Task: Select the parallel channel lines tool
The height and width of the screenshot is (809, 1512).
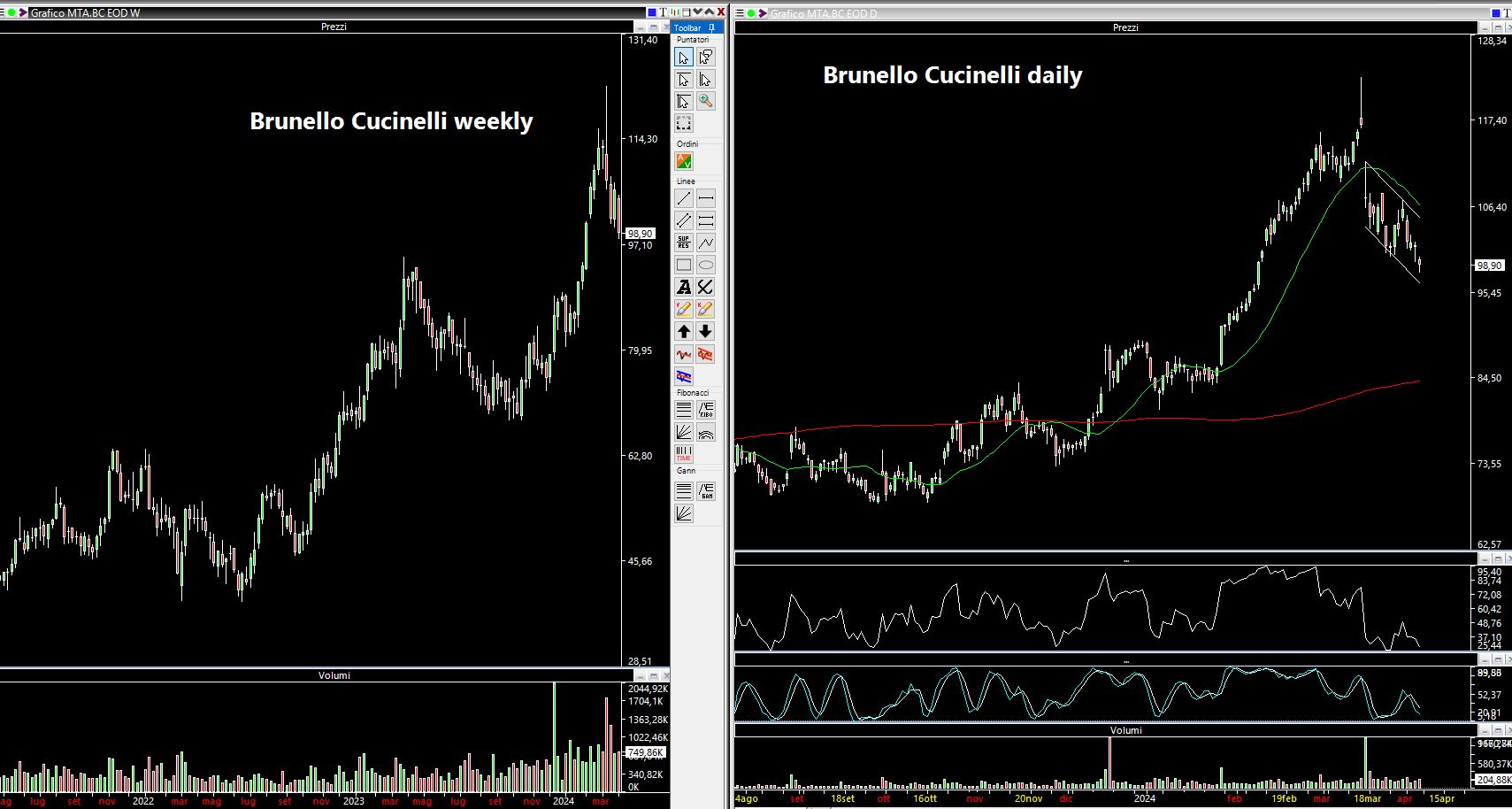Action: (683, 220)
